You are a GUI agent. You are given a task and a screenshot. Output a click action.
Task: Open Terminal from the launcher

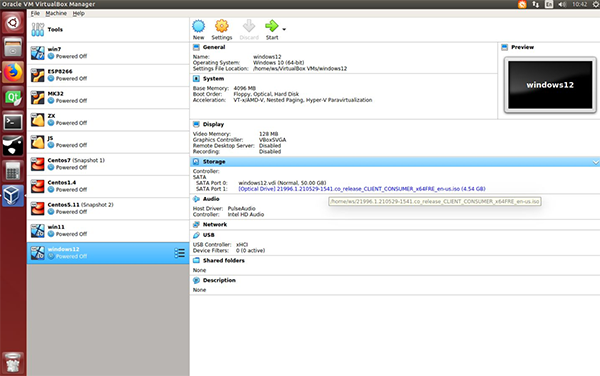click(13, 122)
